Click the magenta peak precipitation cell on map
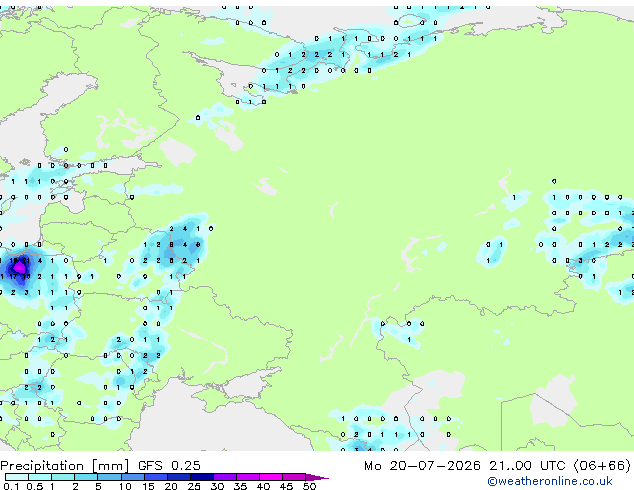The height and width of the screenshot is (490, 634). click(x=19, y=268)
